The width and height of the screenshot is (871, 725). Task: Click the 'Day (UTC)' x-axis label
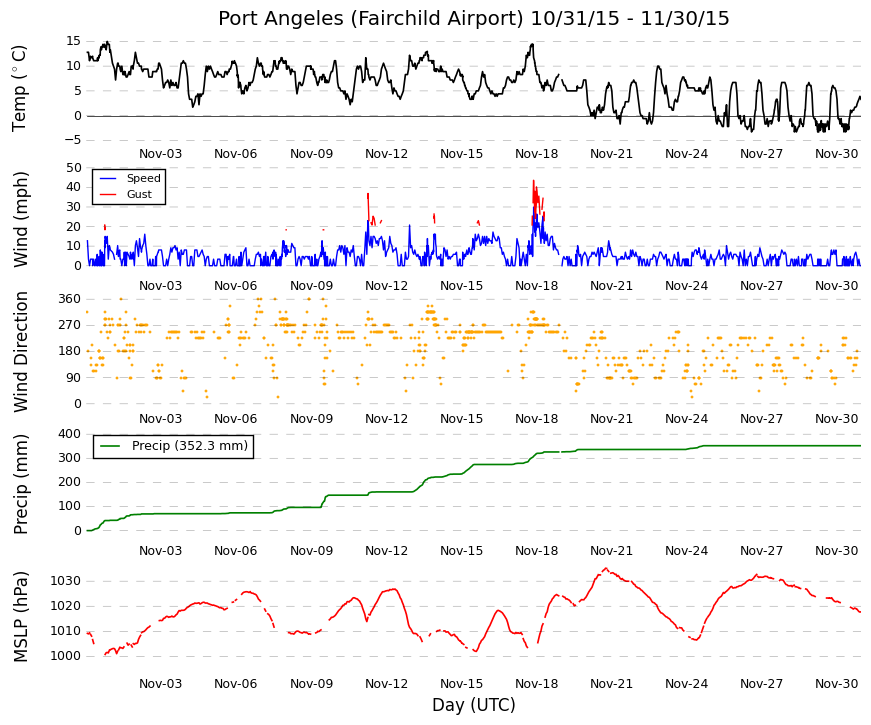(473, 705)
